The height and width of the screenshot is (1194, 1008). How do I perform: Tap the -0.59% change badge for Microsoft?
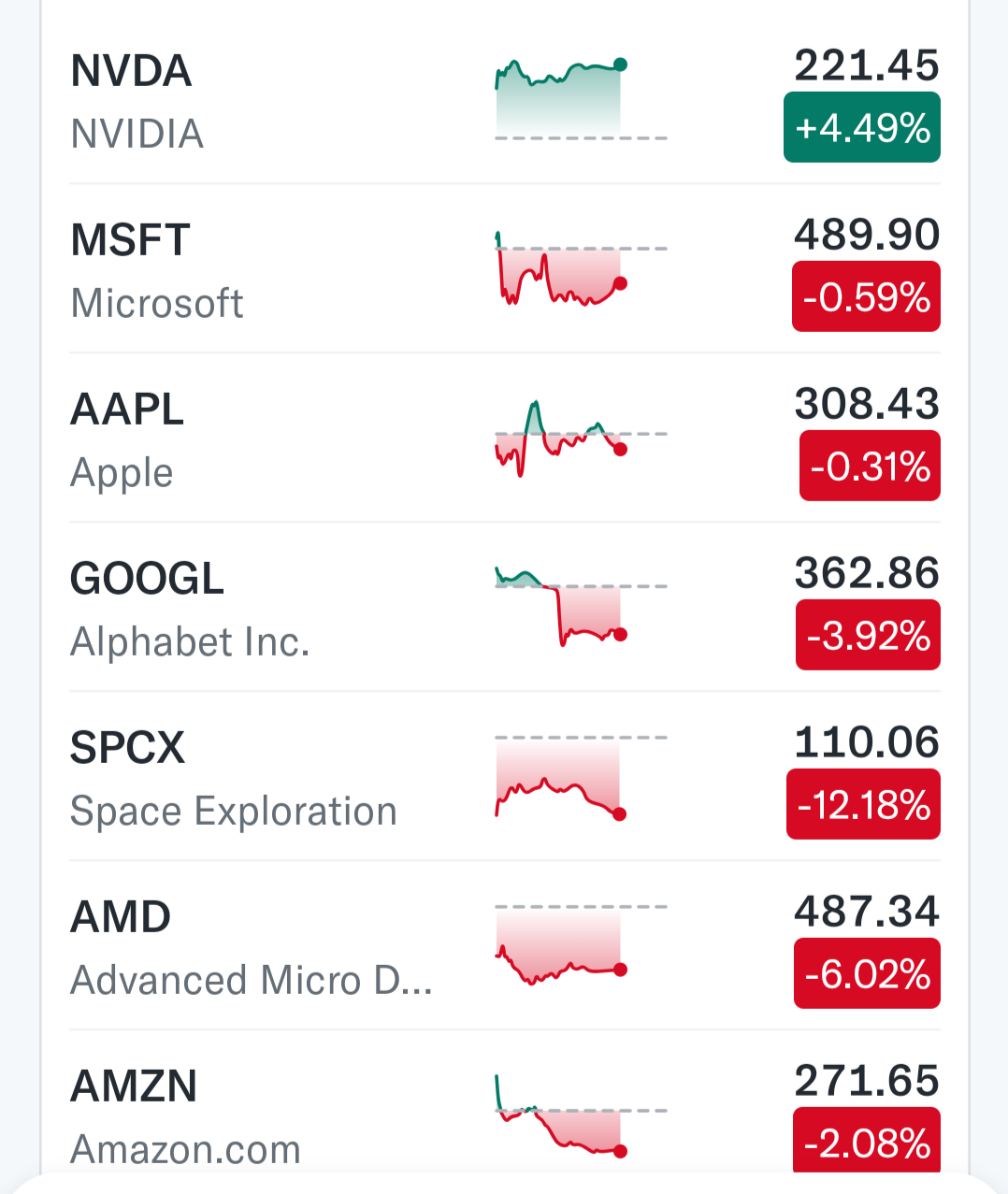point(866,297)
